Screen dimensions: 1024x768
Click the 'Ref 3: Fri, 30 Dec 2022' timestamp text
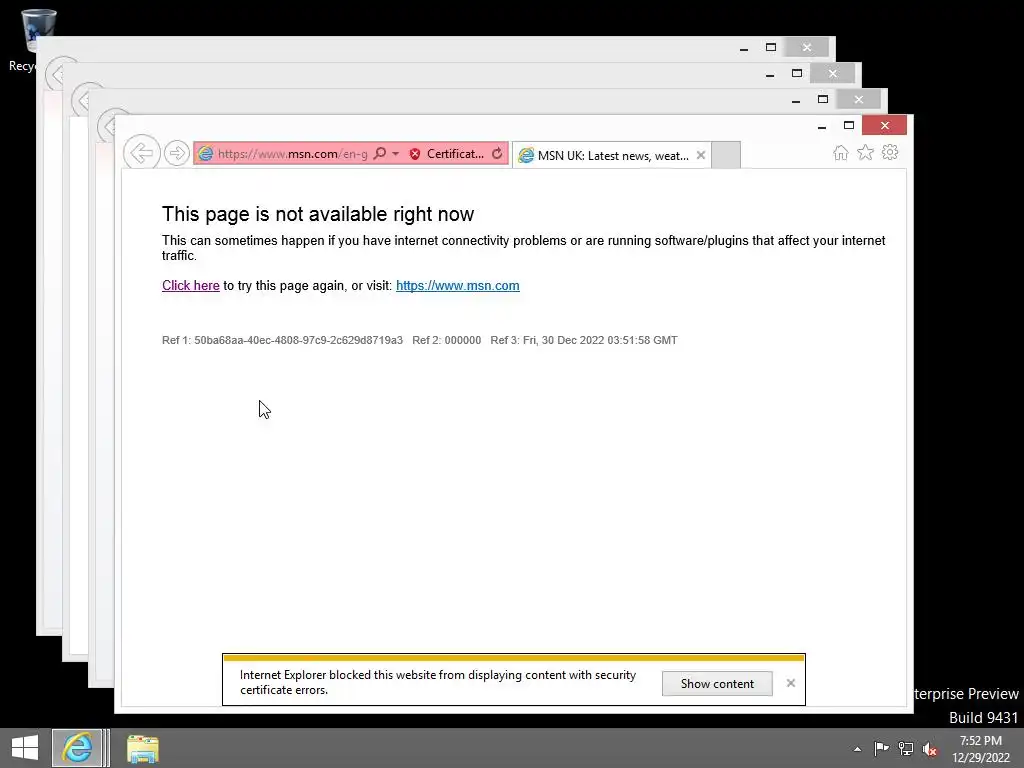[x=584, y=340]
